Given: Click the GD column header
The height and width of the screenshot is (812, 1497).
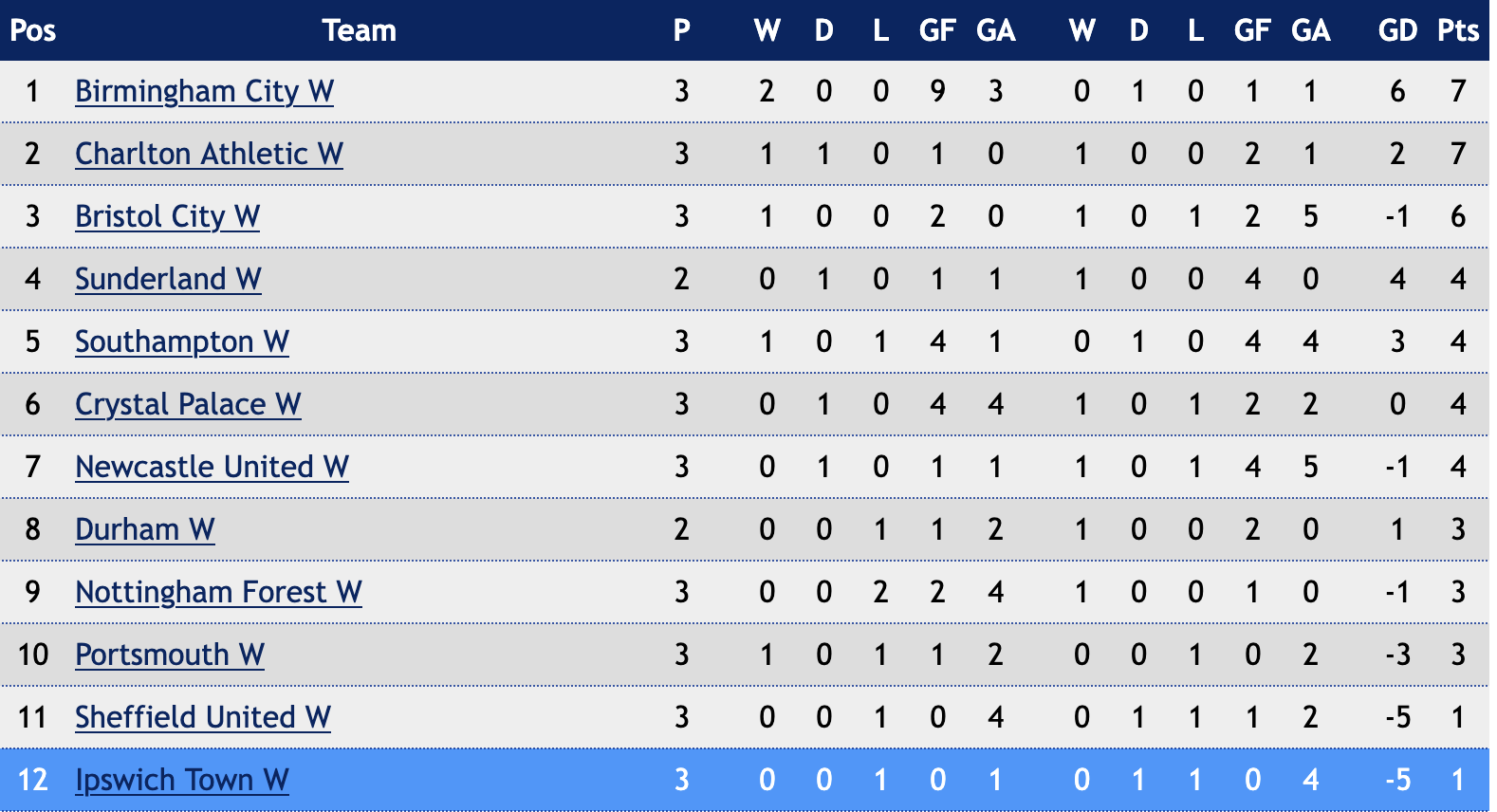Looking at the screenshot, I should [1397, 30].
